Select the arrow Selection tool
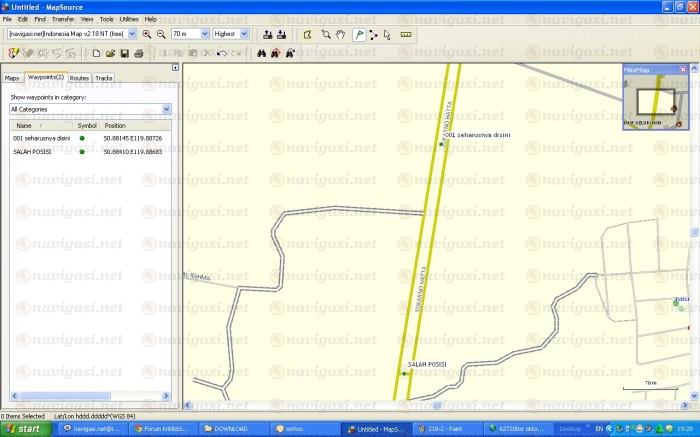Viewport: 700px width, 437px height. coord(387,33)
